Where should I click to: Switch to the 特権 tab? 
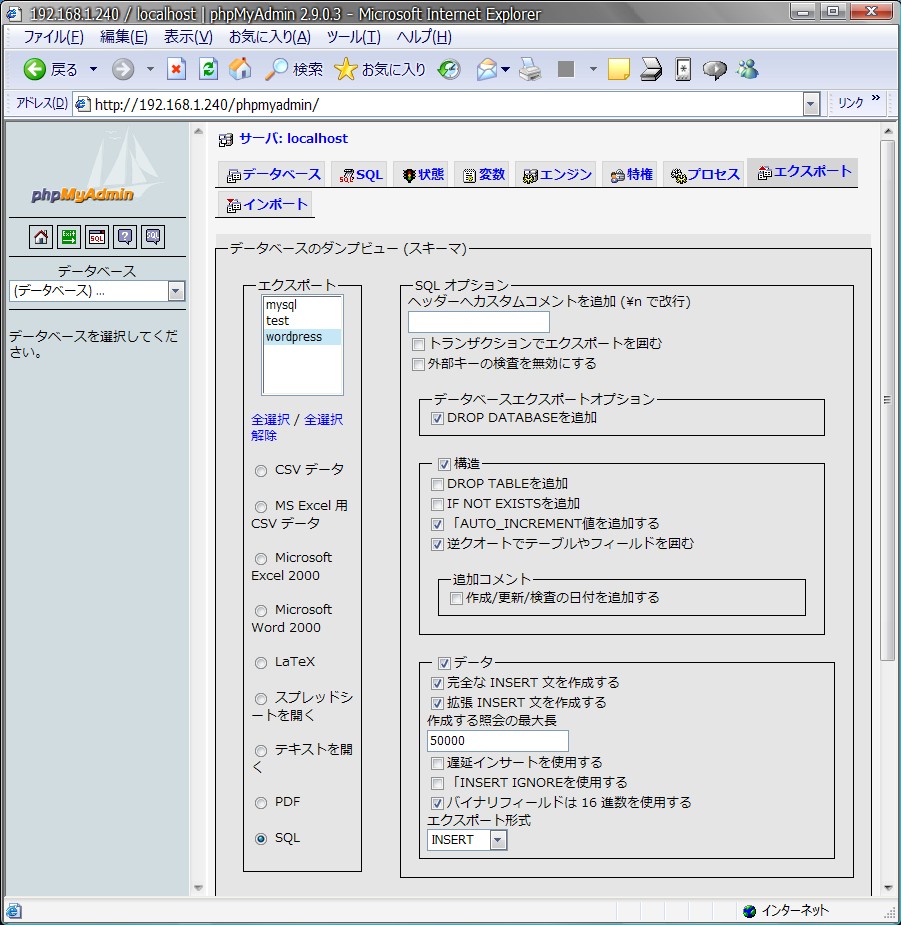[631, 175]
